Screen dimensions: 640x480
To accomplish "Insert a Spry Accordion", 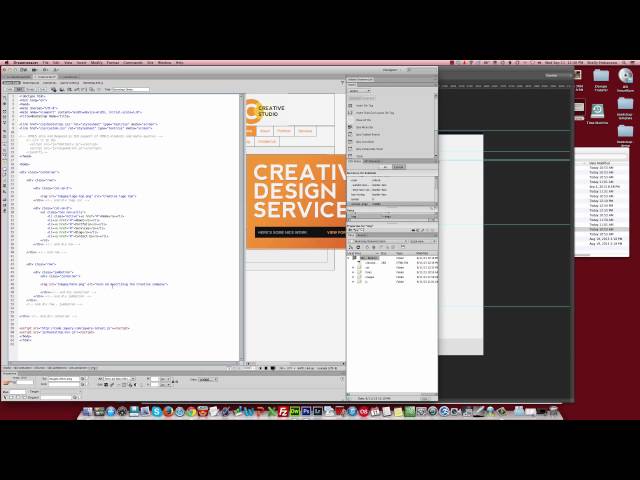I will 364,142.
